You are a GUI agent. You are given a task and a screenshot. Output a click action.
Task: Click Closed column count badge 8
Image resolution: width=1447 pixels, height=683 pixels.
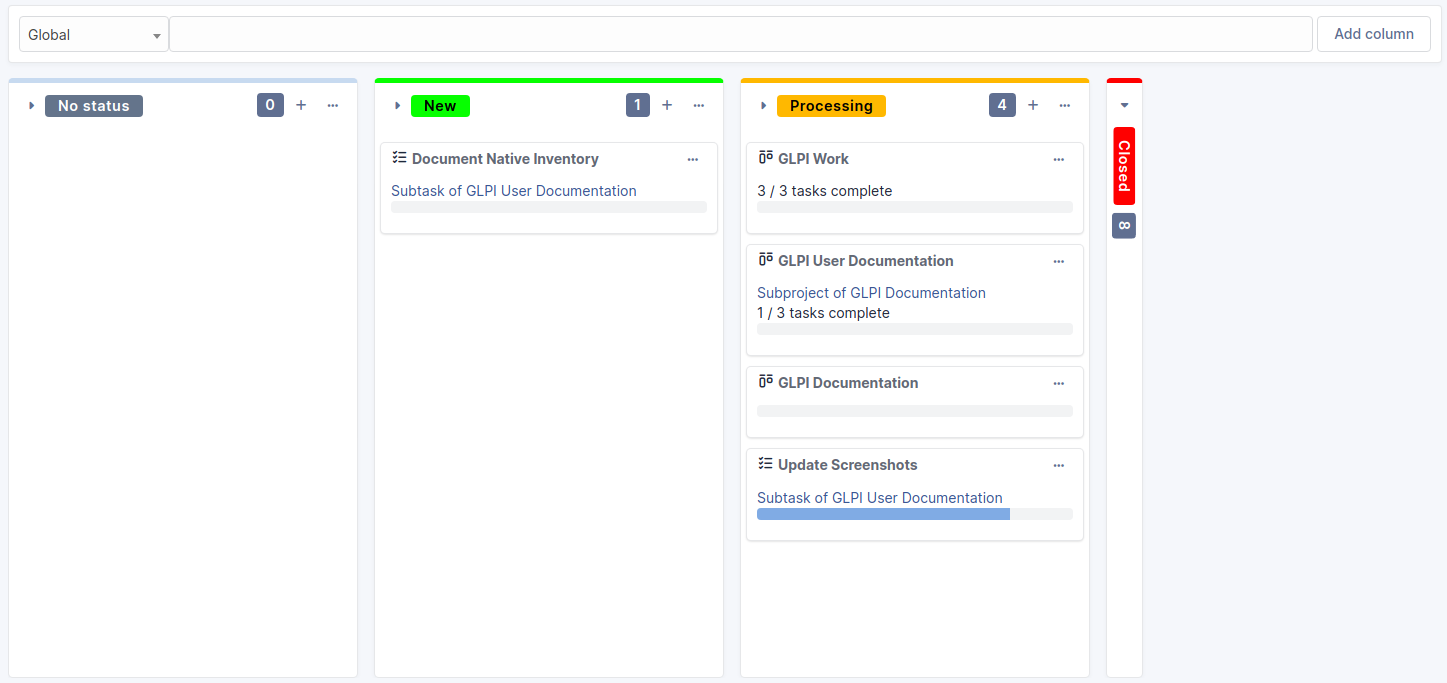(1124, 226)
